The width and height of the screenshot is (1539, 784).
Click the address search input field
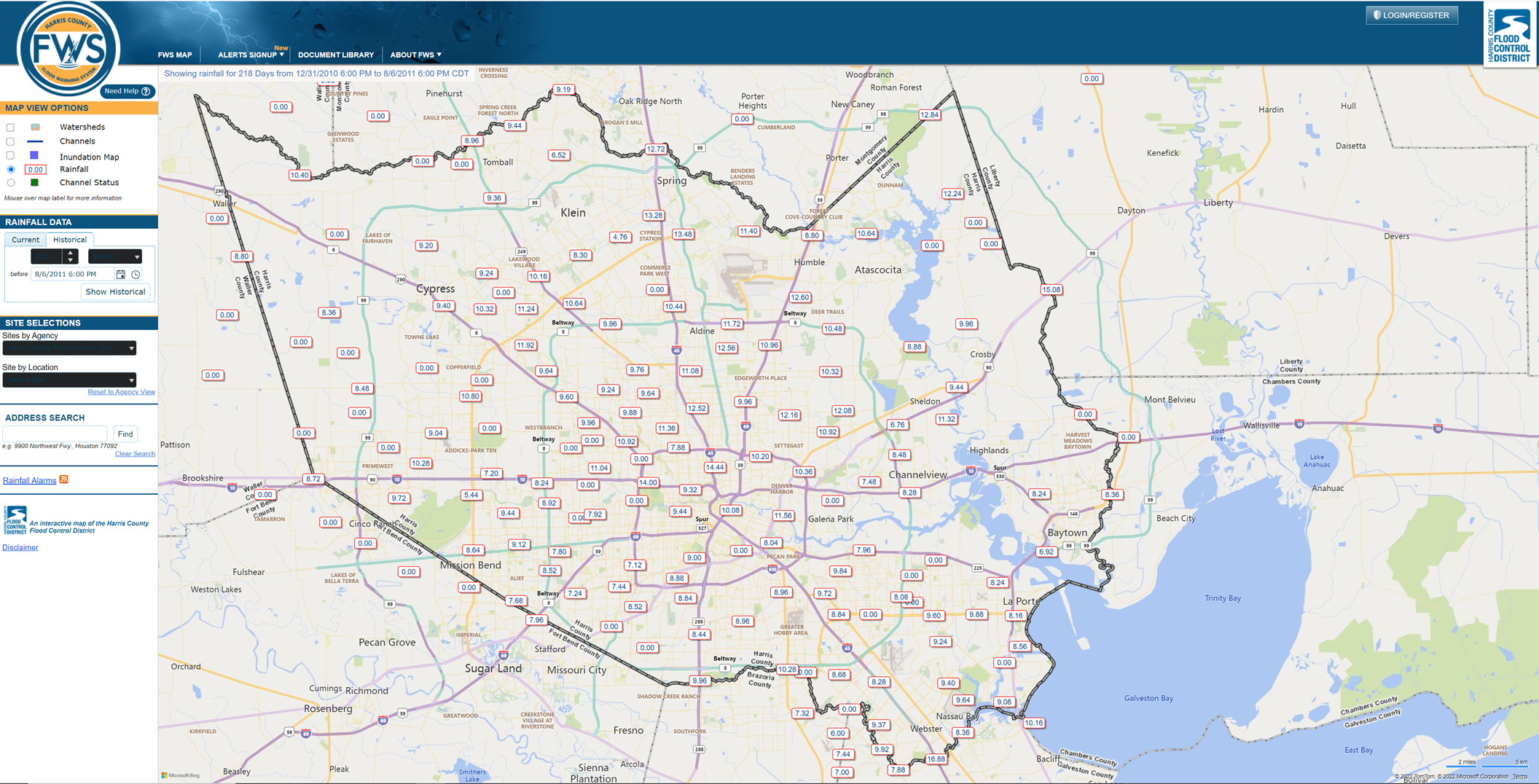[55, 434]
